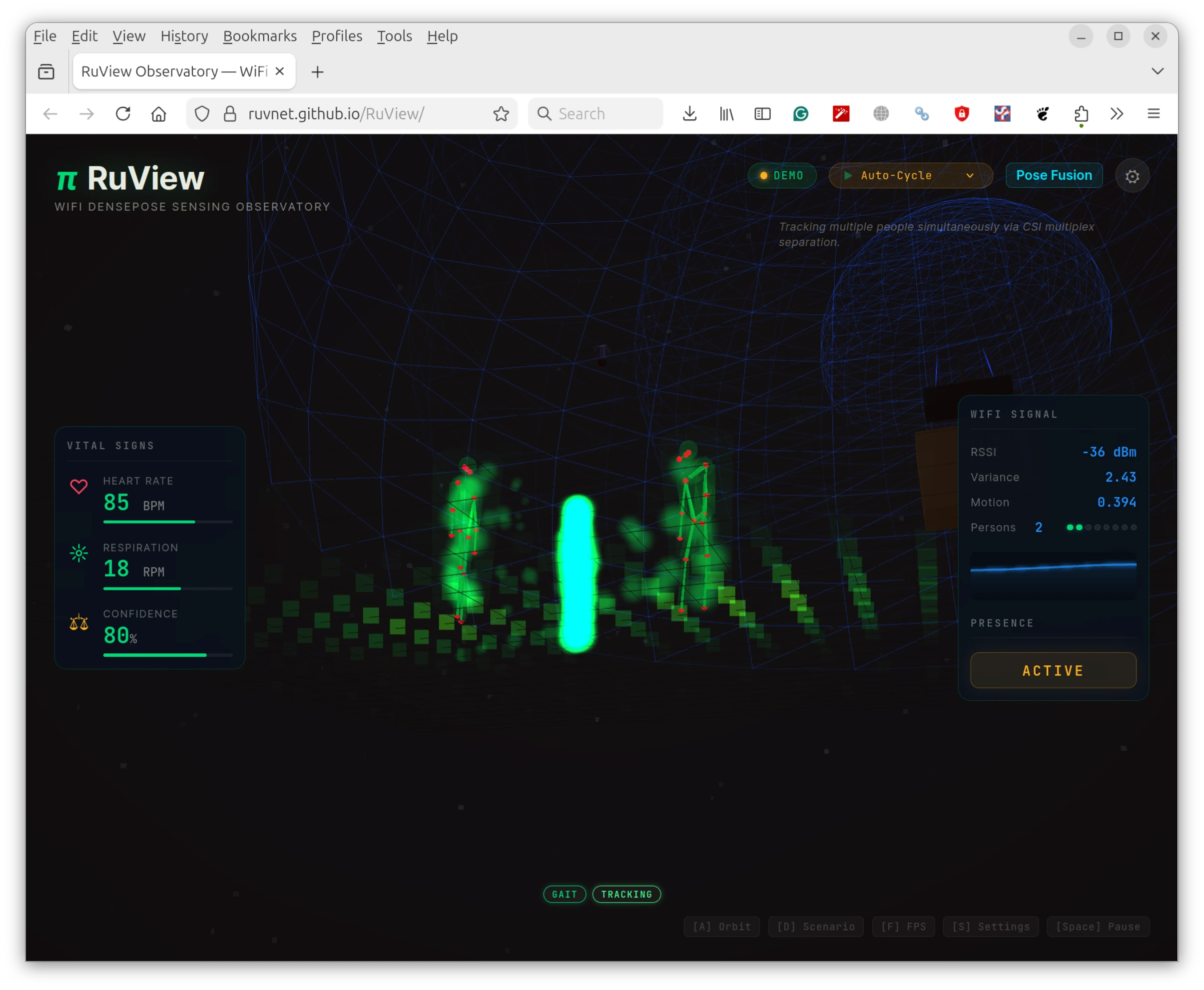Open the Tools menu
1204x990 pixels.
coord(394,36)
